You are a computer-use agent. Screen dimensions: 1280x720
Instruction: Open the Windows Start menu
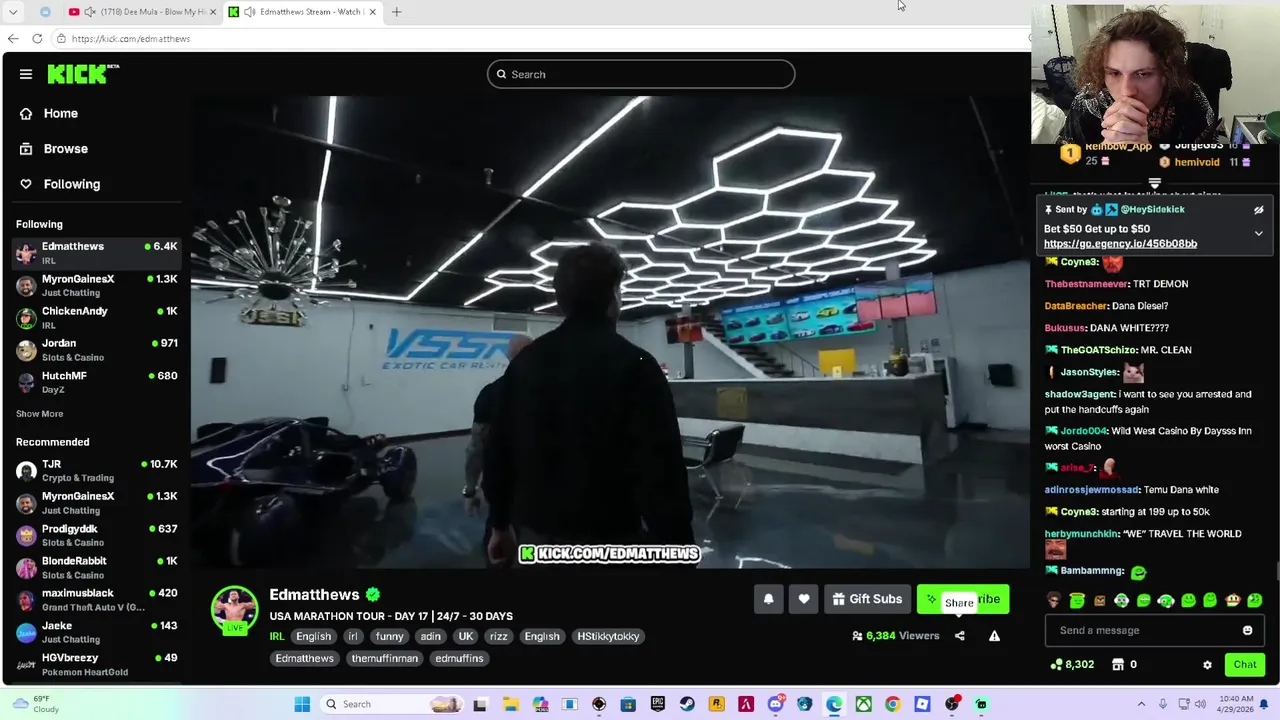[x=302, y=704]
